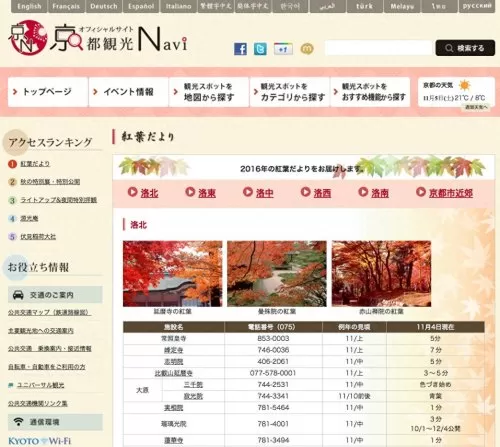Open 三千院 table link
Image resolution: width=500 pixels, height=447 pixels.
point(193,385)
